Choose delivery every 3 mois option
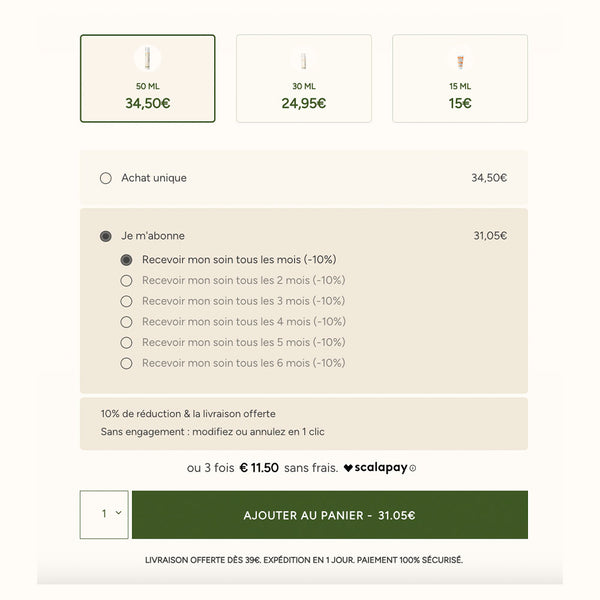The image size is (600, 600). tap(126, 301)
